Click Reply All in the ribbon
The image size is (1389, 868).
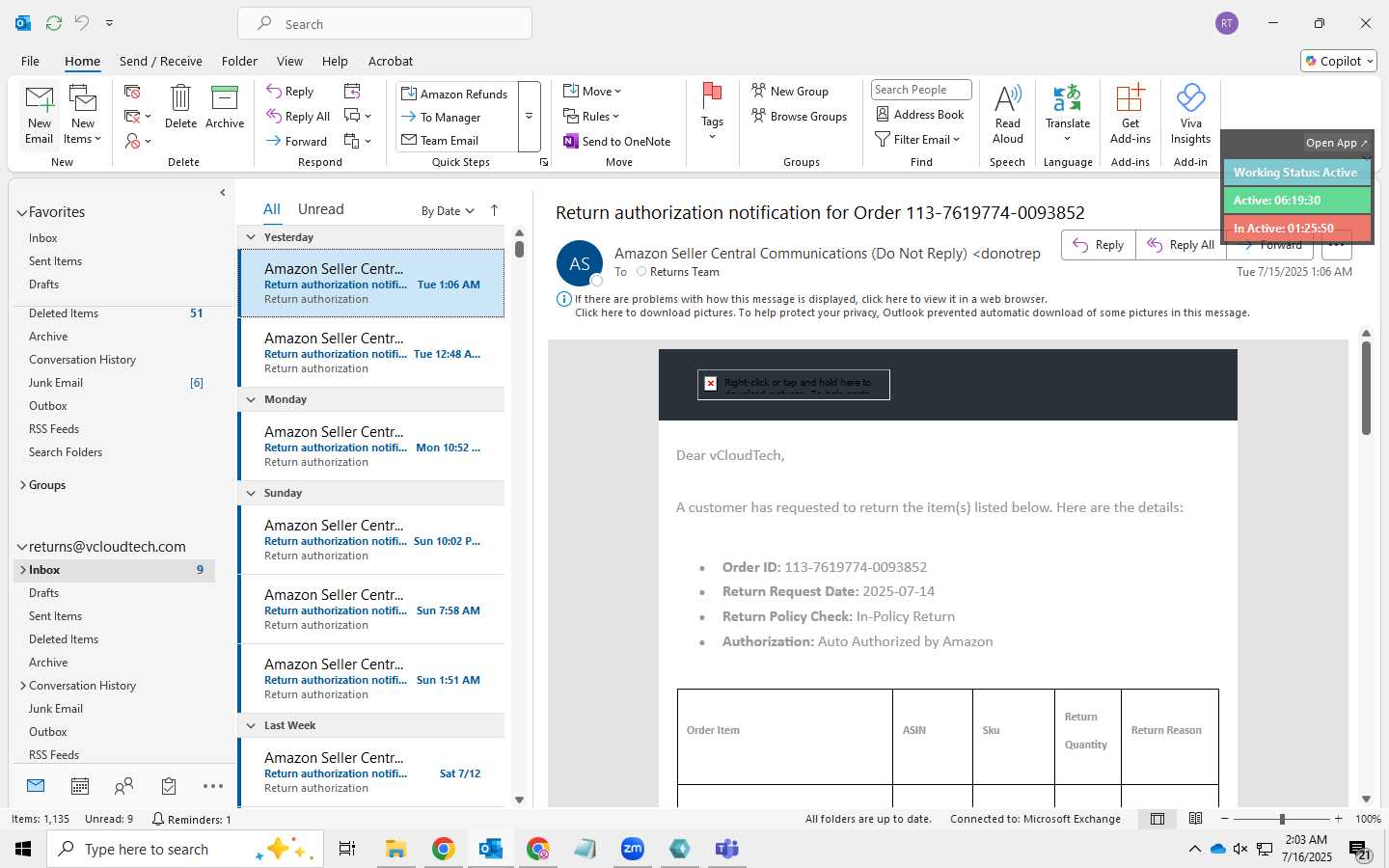click(x=299, y=116)
